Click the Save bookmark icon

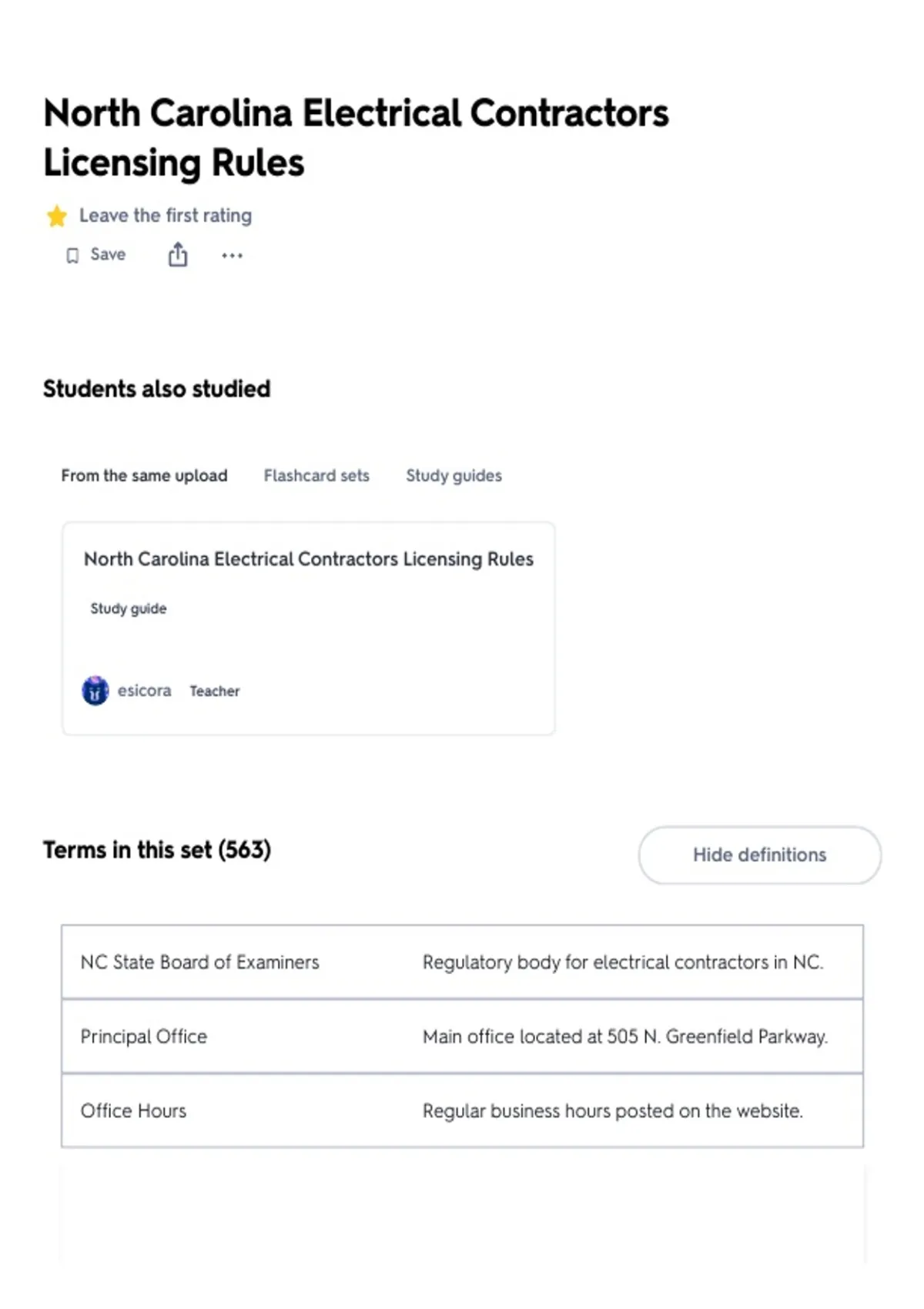coord(72,256)
